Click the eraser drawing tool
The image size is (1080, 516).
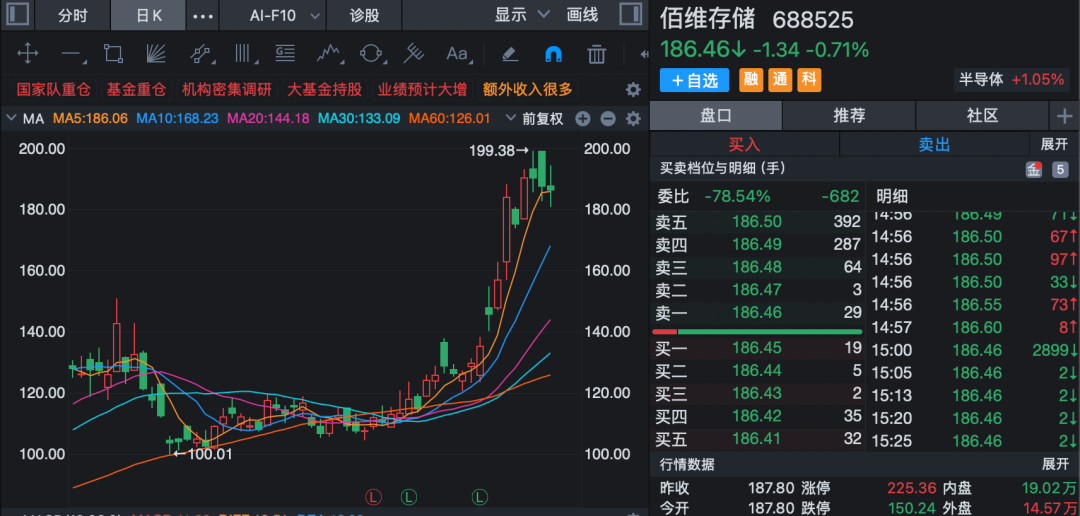click(x=509, y=54)
